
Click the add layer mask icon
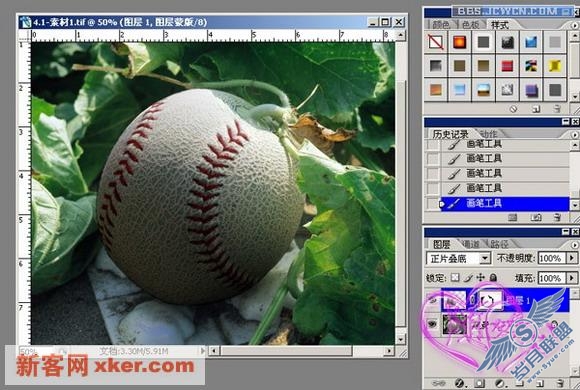pos(479,383)
